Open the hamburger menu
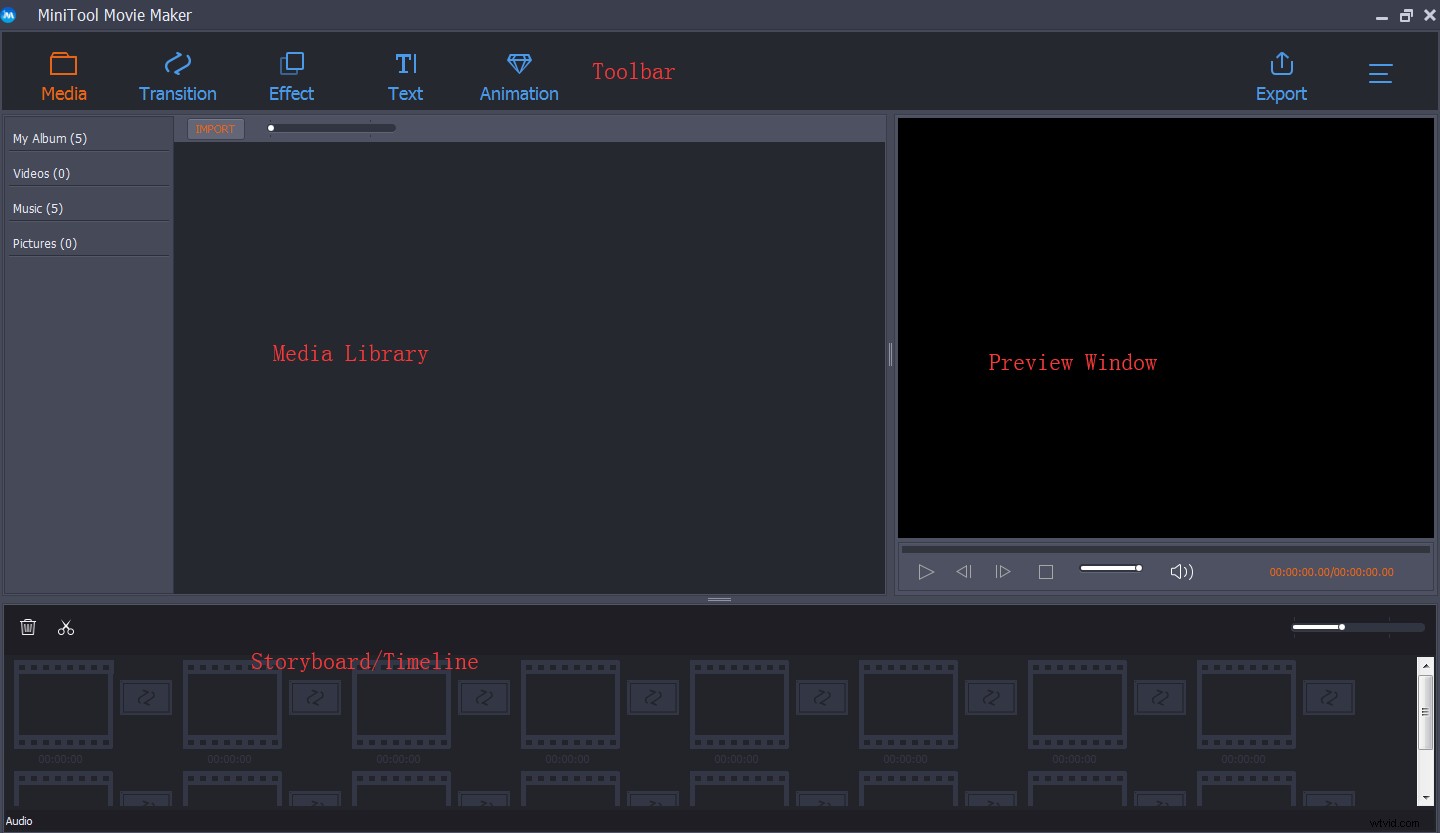This screenshot has height=833, width=1440. (x=1381, y=73)
